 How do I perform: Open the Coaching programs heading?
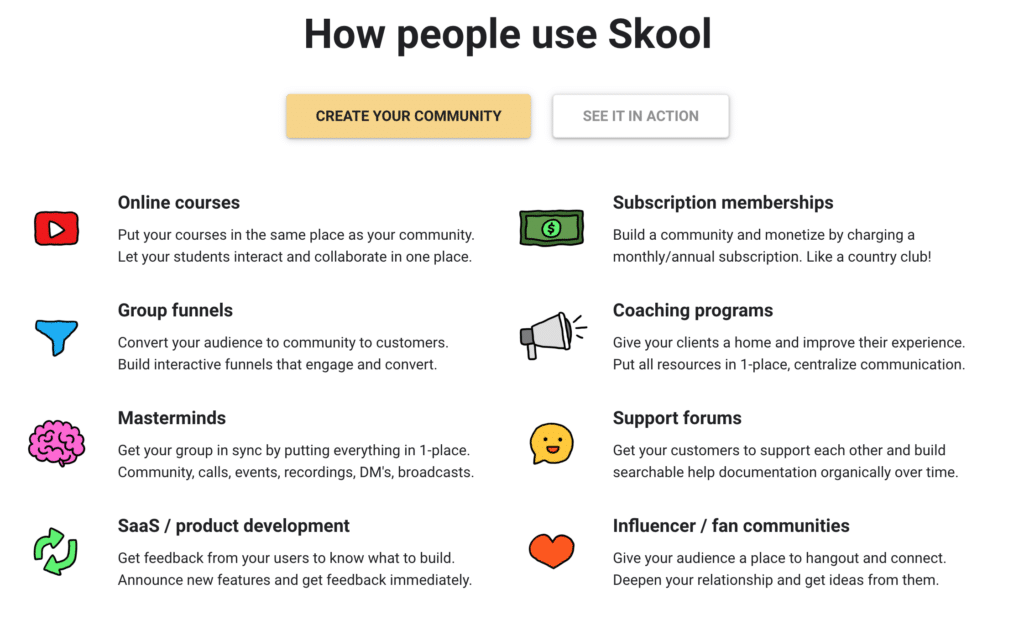tap(693, 310)
